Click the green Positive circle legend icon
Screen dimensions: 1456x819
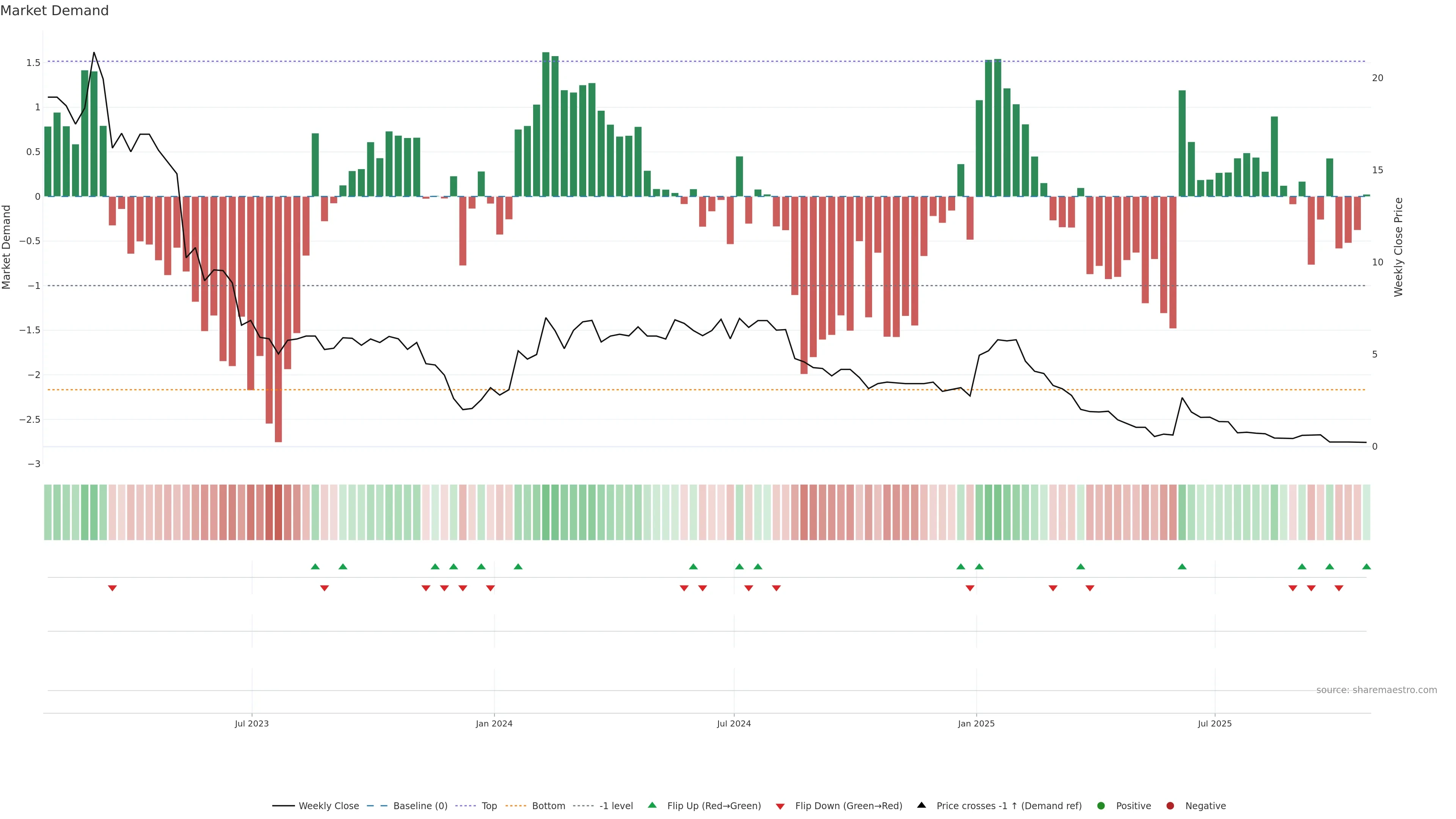point(1100,805)
